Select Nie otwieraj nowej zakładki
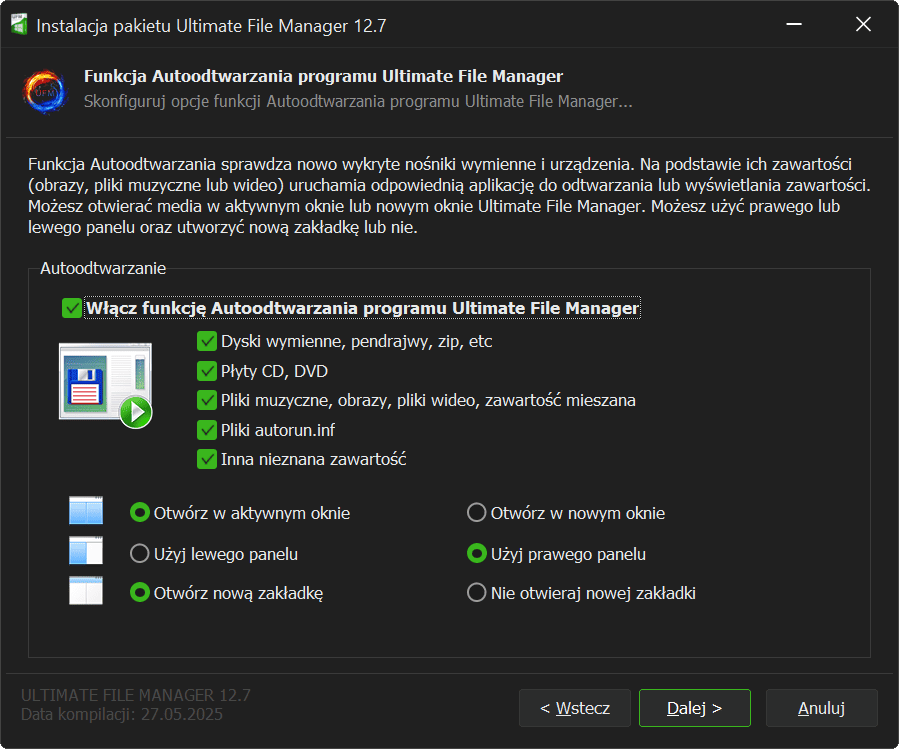The width and height of the screenshot is (899, 749). (x=477, y=593)
